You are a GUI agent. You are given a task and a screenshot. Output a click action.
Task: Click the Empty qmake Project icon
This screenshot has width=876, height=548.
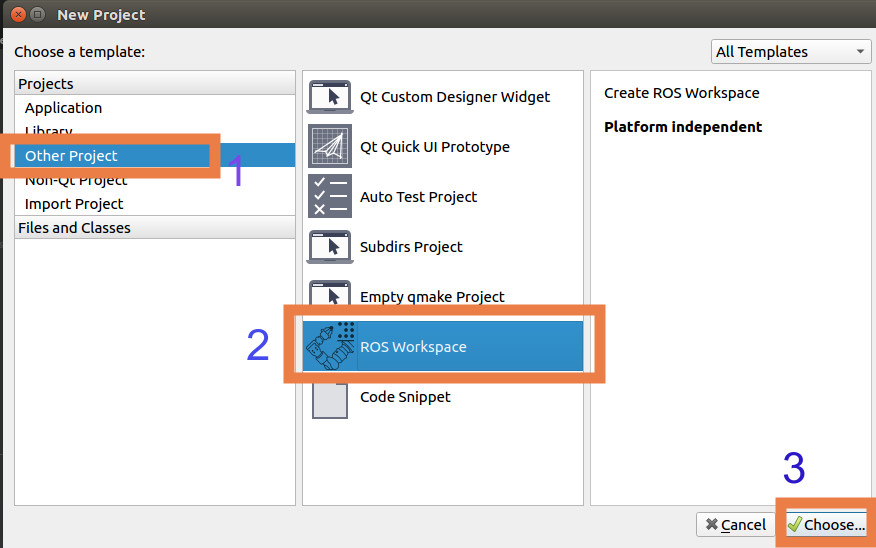point(330,293)
